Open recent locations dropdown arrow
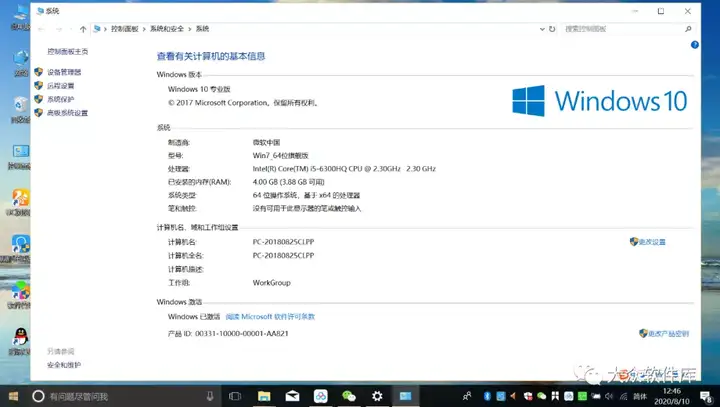Viewport: 720px width, 407px height. click(x=71, y=29)
